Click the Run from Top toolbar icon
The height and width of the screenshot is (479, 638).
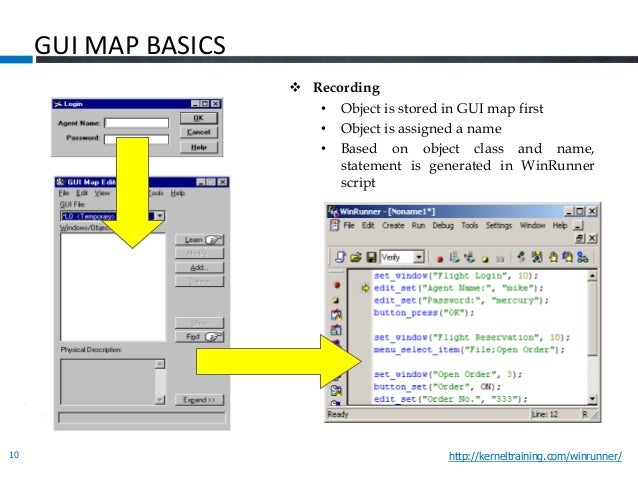click(x=454, y=257)
